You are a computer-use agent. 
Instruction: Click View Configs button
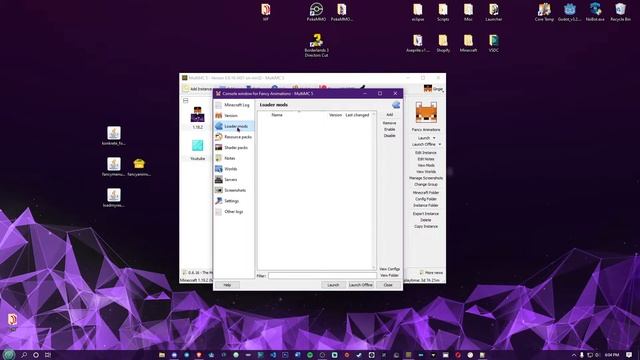click(x=389, y=269)
